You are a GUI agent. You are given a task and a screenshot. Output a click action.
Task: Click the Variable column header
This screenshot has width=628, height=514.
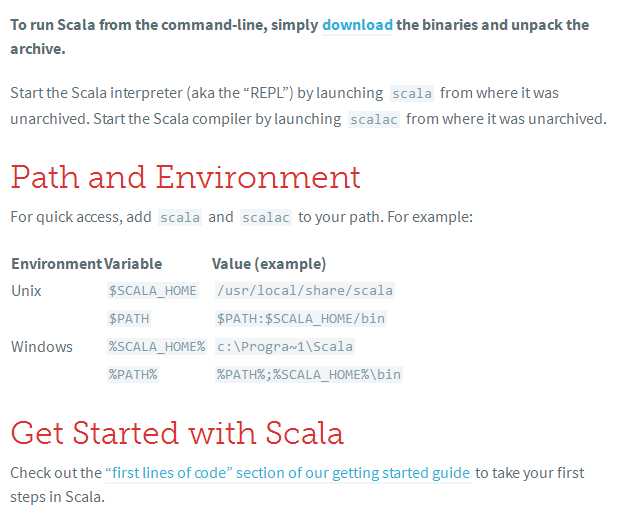[x=133, y=264]
